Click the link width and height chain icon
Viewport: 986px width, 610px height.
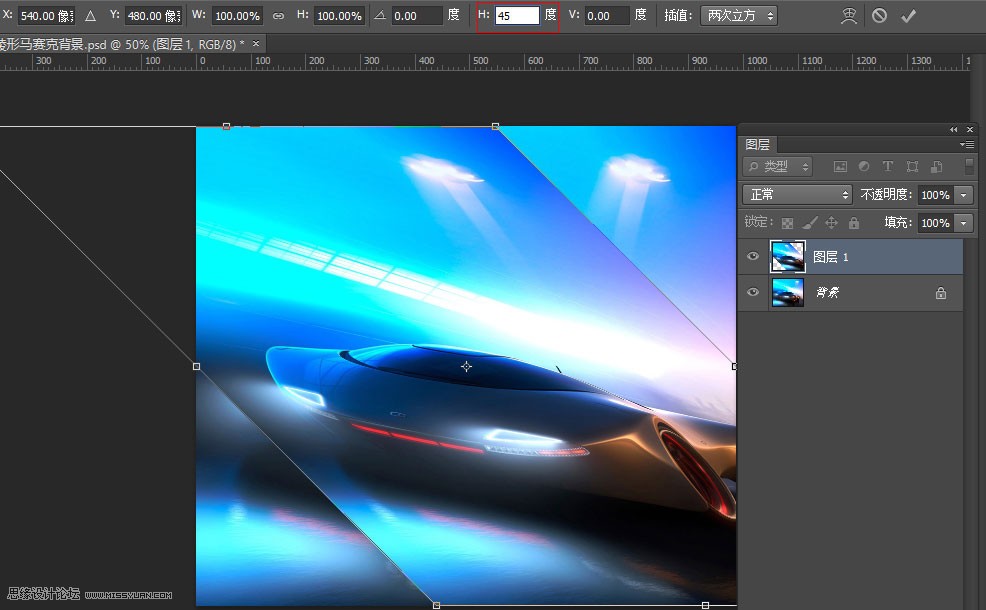click(x=278, y=16)
